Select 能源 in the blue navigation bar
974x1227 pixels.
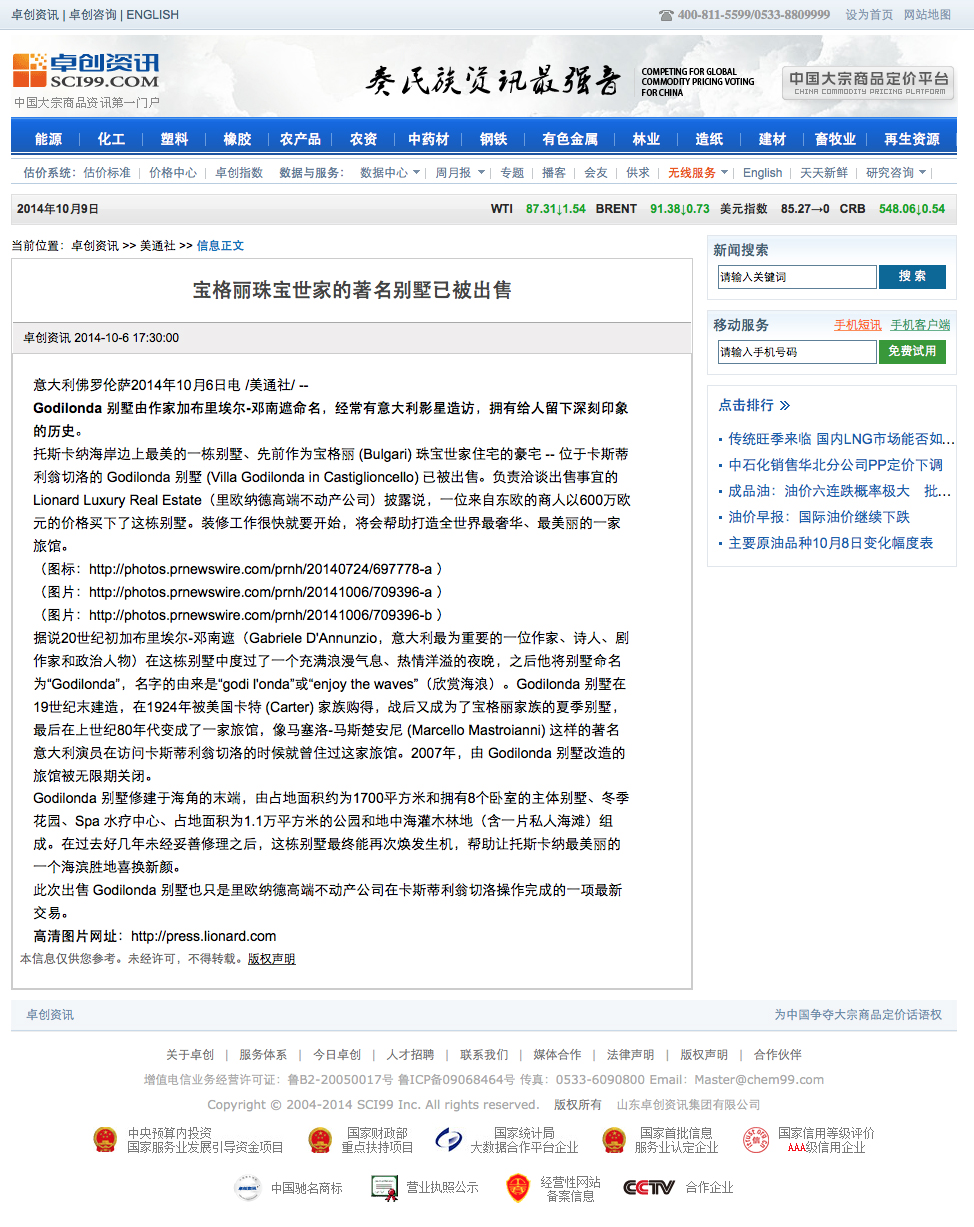pyautogui.click(x=48, y=139)
